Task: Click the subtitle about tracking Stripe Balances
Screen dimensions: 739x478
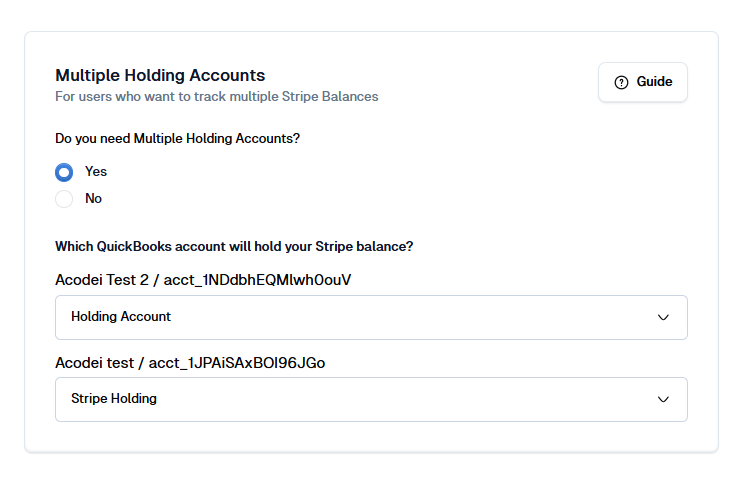Action: click(217, 97)
